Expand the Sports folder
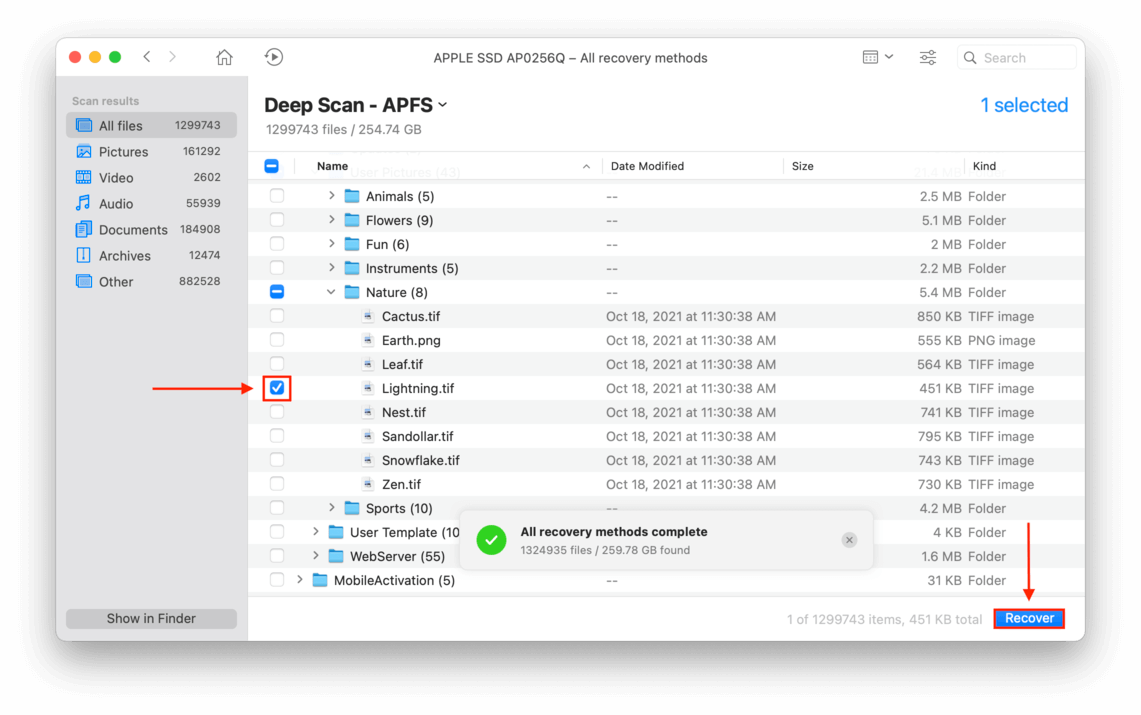Screen dimensions: 1141x715 coord(332,508)
